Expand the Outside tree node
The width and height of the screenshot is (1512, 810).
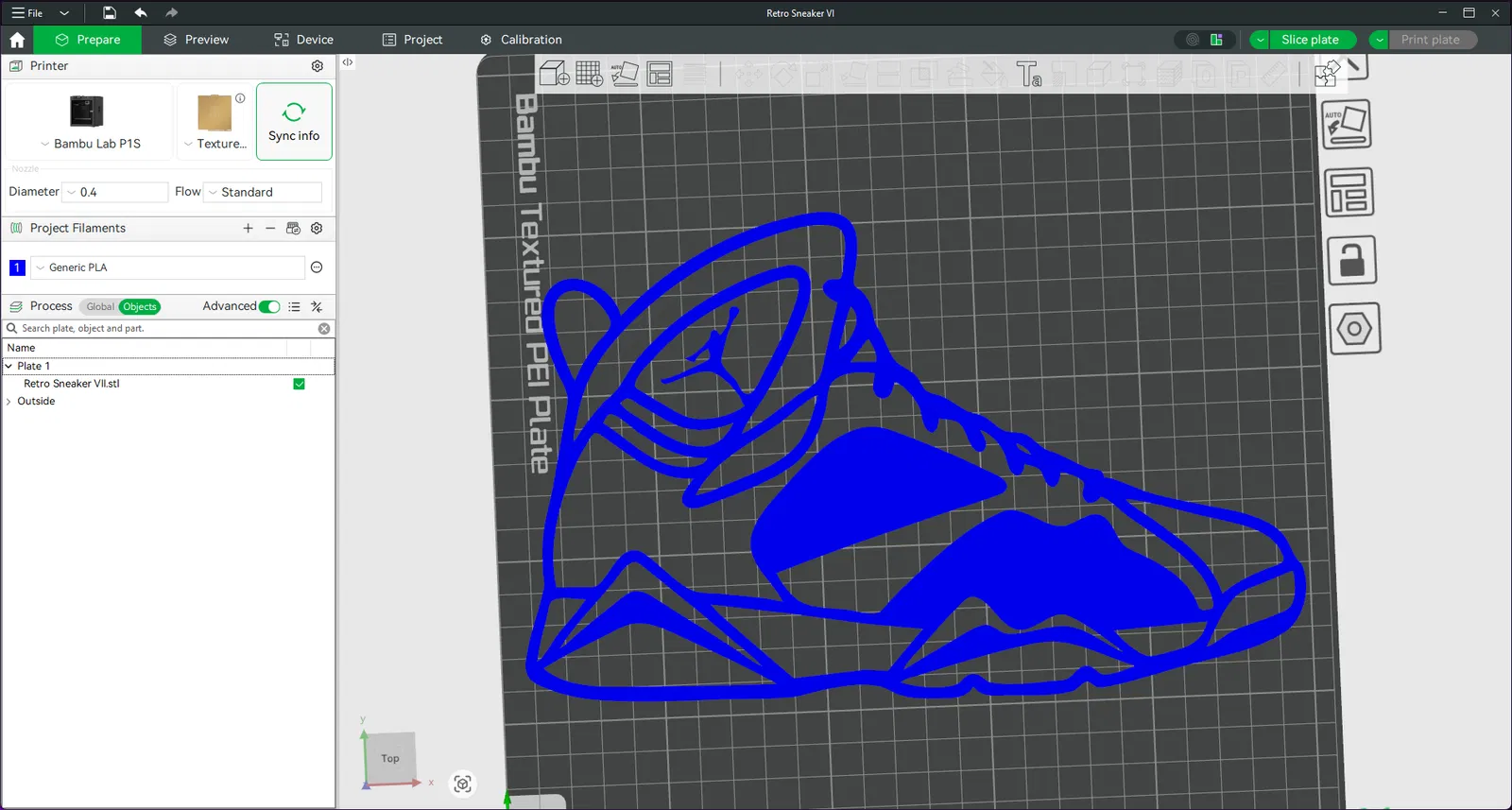coord(9,402)
